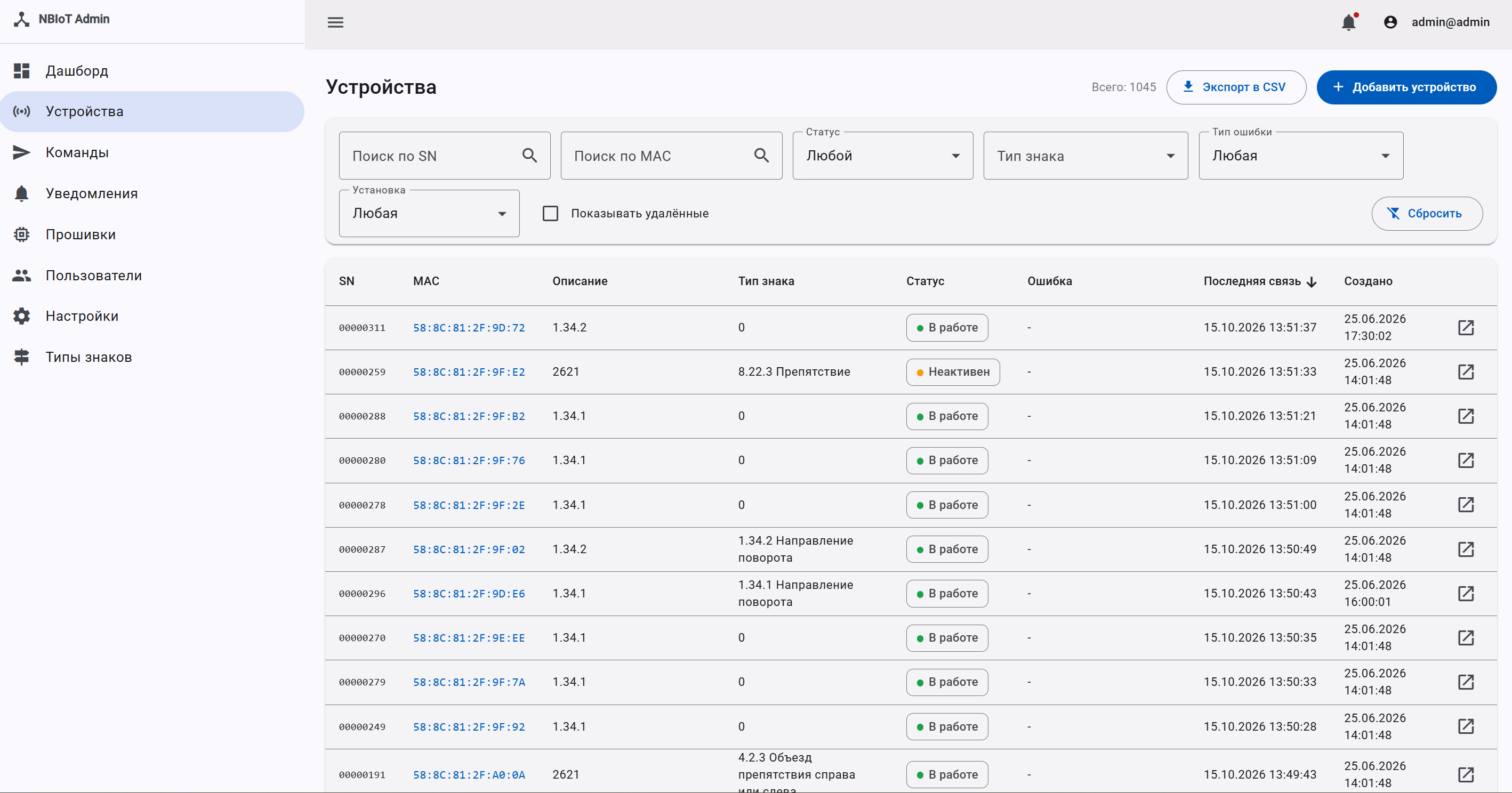1512x793 pixels.
Task: Click the SN column header
Action: (347, 281)
